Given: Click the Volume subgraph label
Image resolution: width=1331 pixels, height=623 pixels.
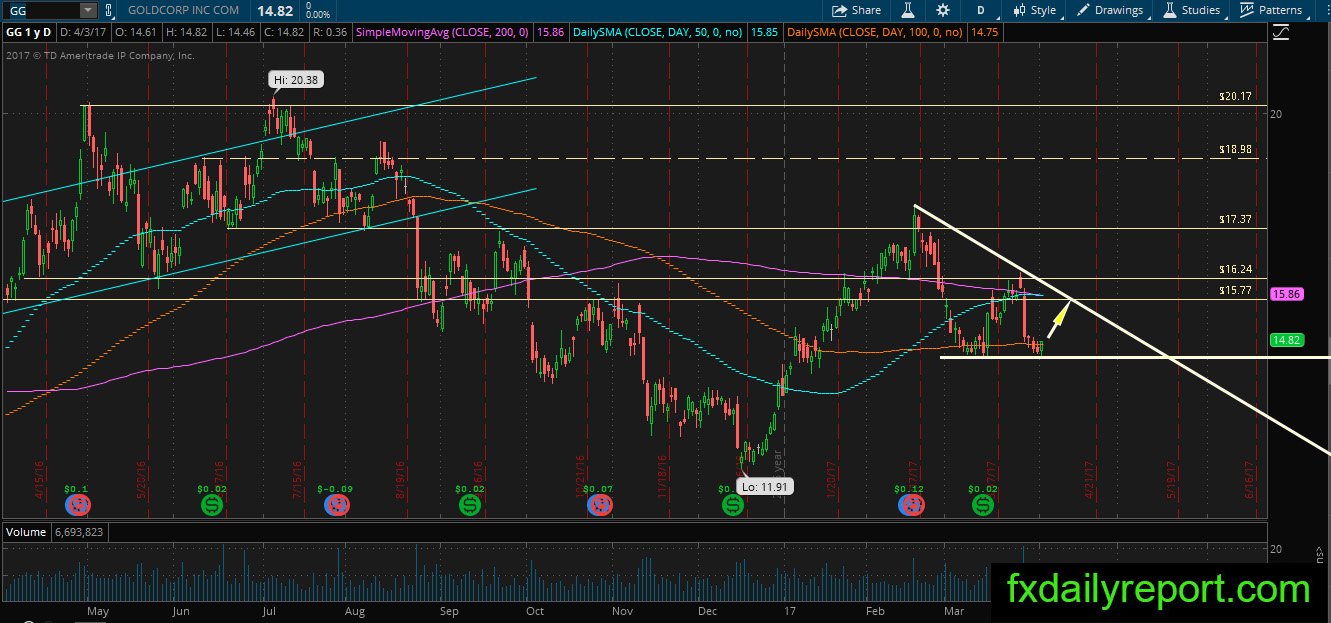Looking at the screenshot, I should pyautogui.click(x=26, y=532).
